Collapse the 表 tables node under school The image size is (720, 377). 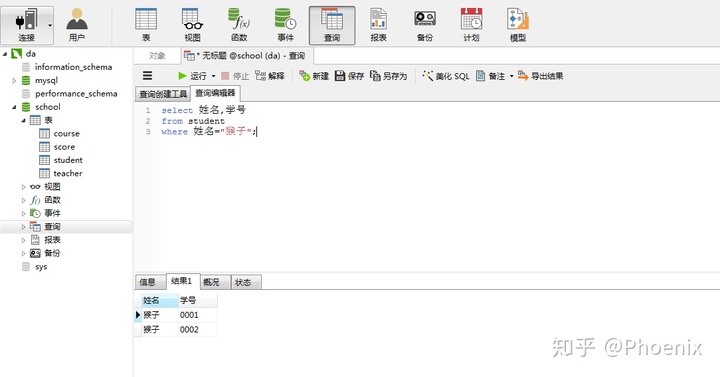[23, 120]
